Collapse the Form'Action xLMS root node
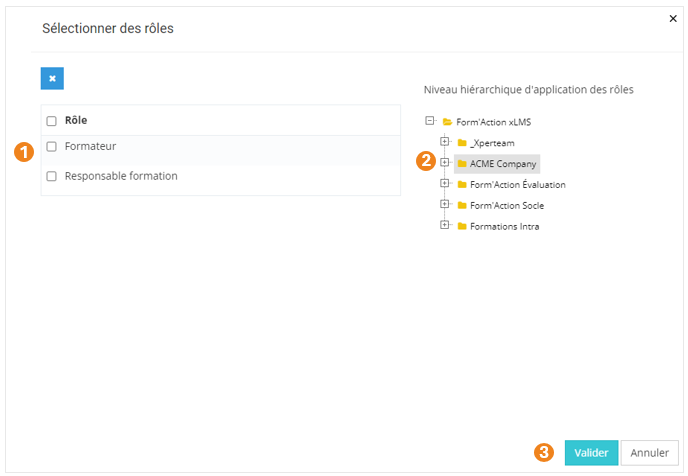Image resolution: width=688 pixels, height=476 pixels. tap(430, 120)
